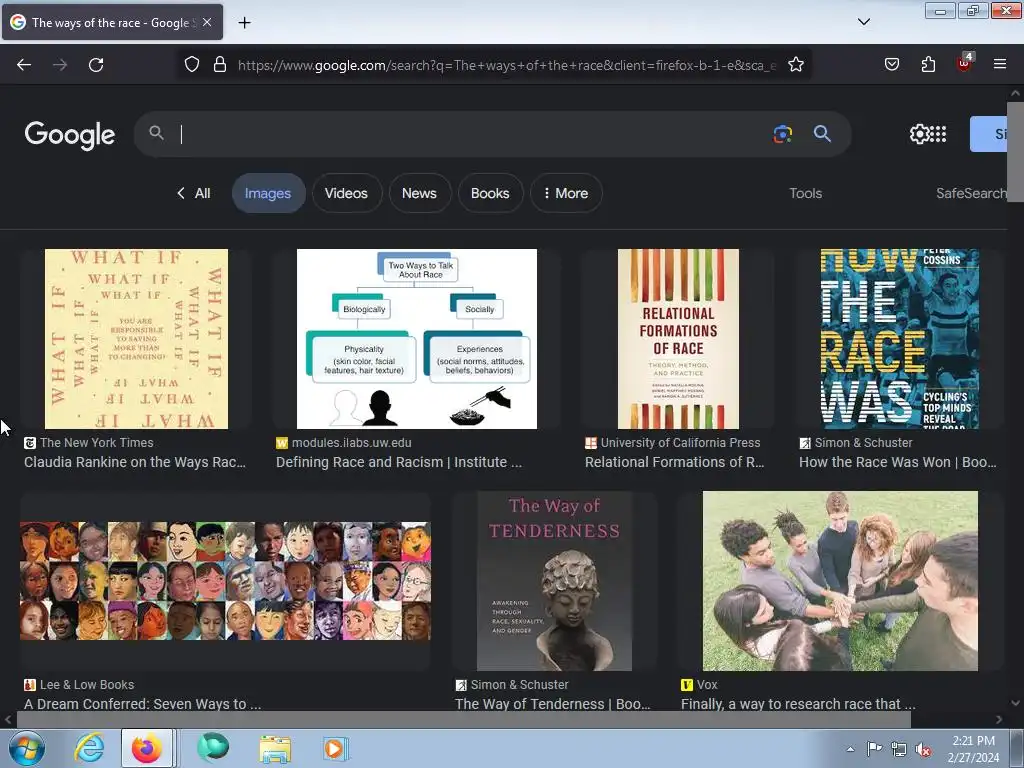Screen dimensions: 1024x768
Task: Open the file explorer folder on taskbar
Action: 275,749
